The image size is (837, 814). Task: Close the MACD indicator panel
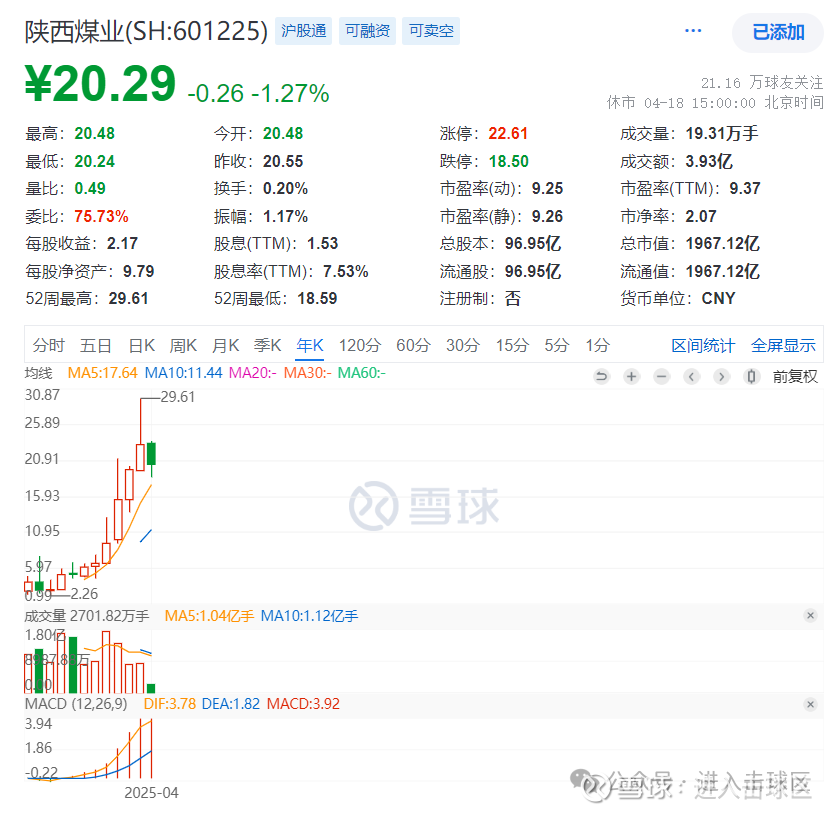(x=810, y=704)
